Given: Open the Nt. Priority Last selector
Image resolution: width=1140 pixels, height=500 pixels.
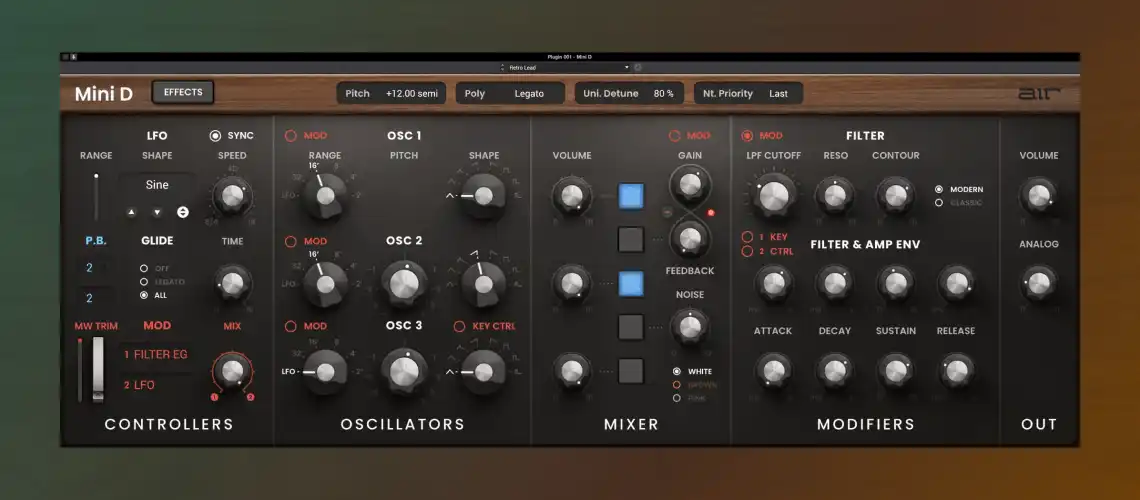Looking at the screenshot, I should (x=748, y=93).
